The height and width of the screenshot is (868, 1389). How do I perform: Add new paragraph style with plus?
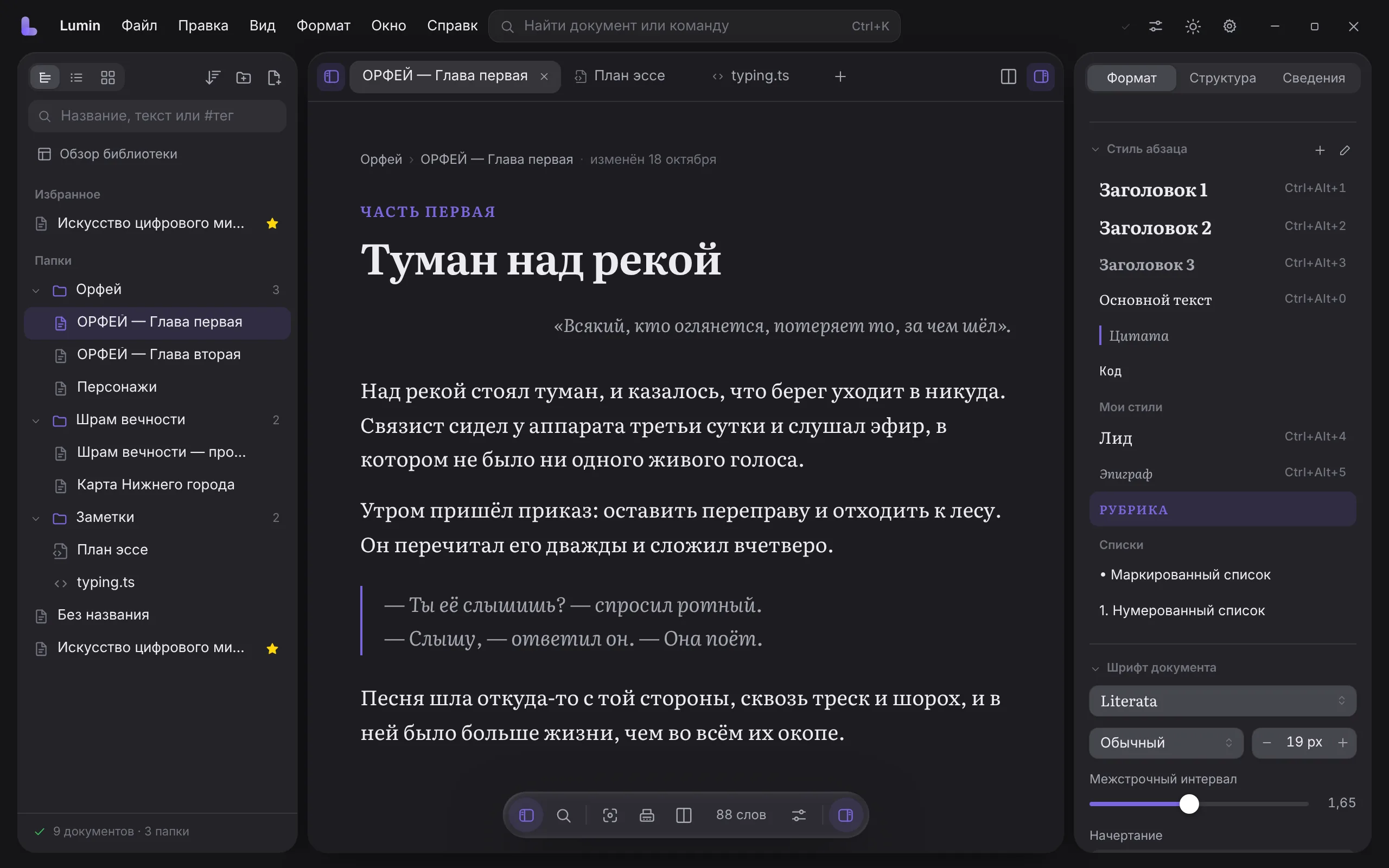coord(1320,150)
